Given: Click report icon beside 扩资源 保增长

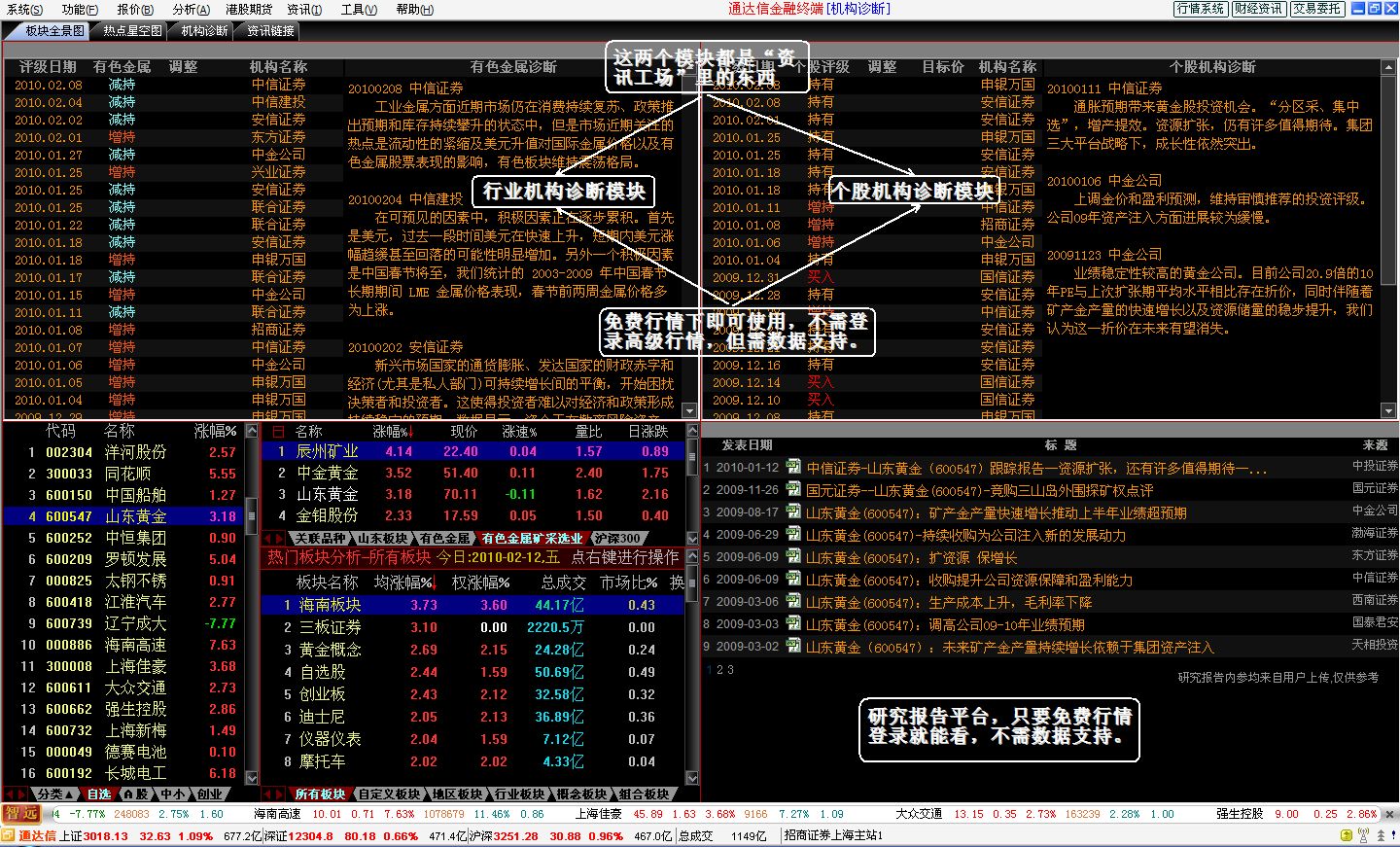Looking at the screenshot, I should (x=793, y=557).
